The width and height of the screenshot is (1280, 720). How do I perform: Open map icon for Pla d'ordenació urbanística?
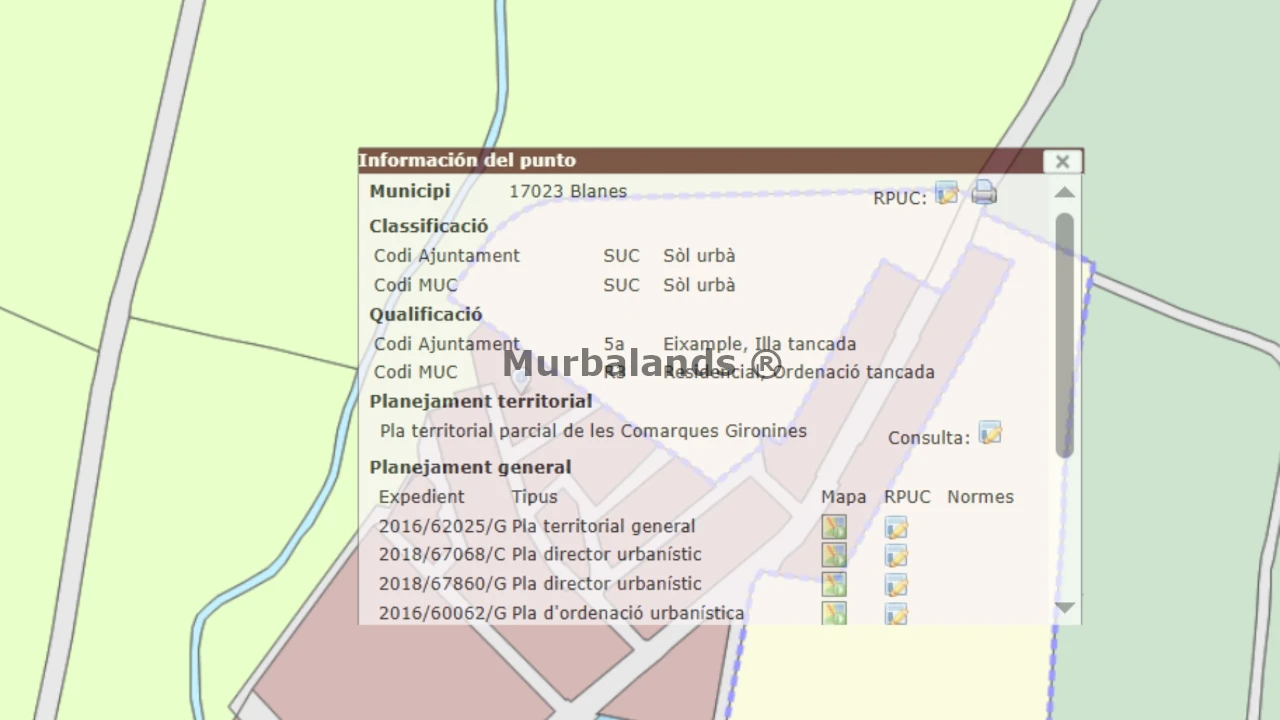pos(834,612)
